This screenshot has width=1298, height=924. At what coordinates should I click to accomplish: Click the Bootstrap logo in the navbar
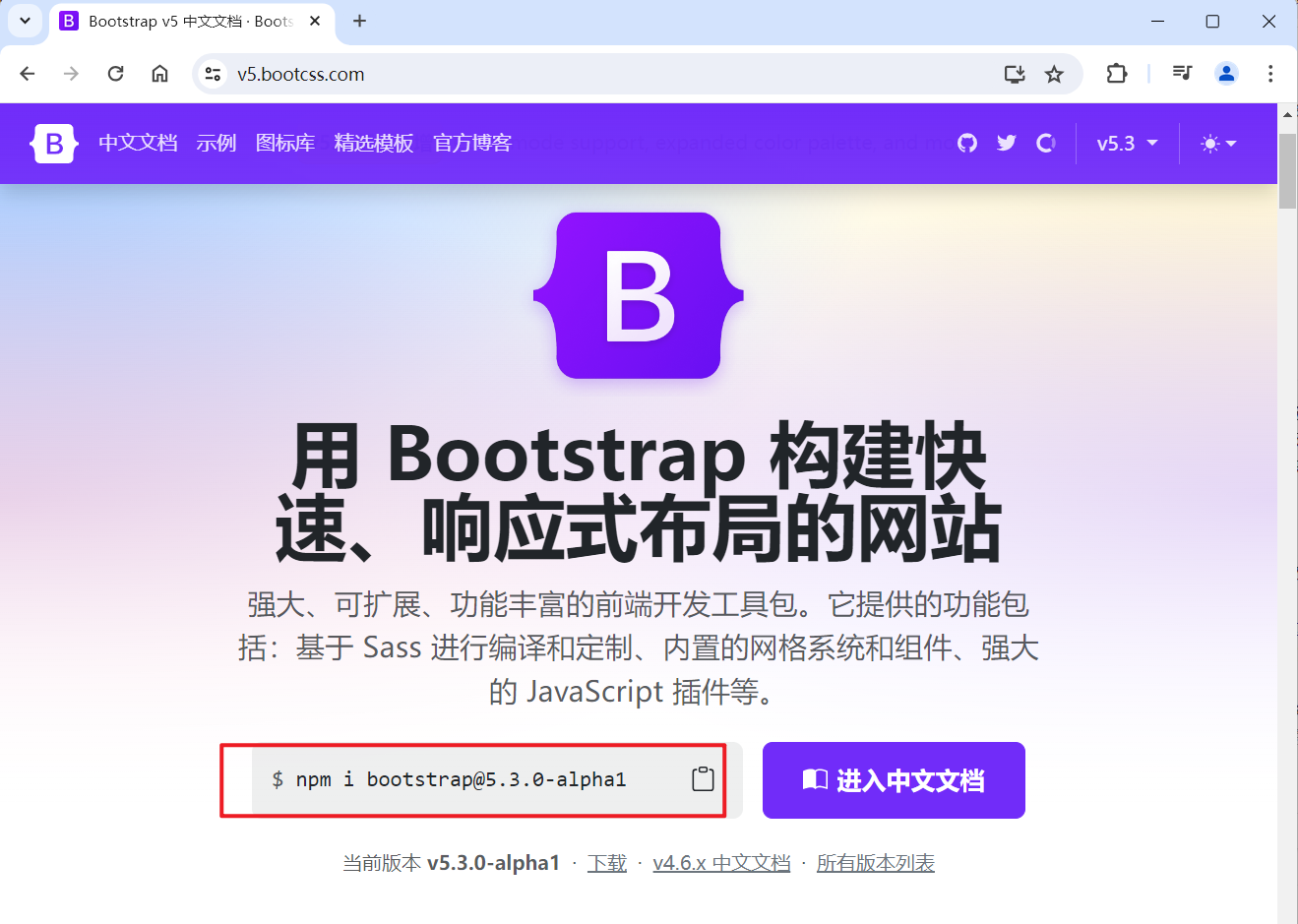pos(54,144)
